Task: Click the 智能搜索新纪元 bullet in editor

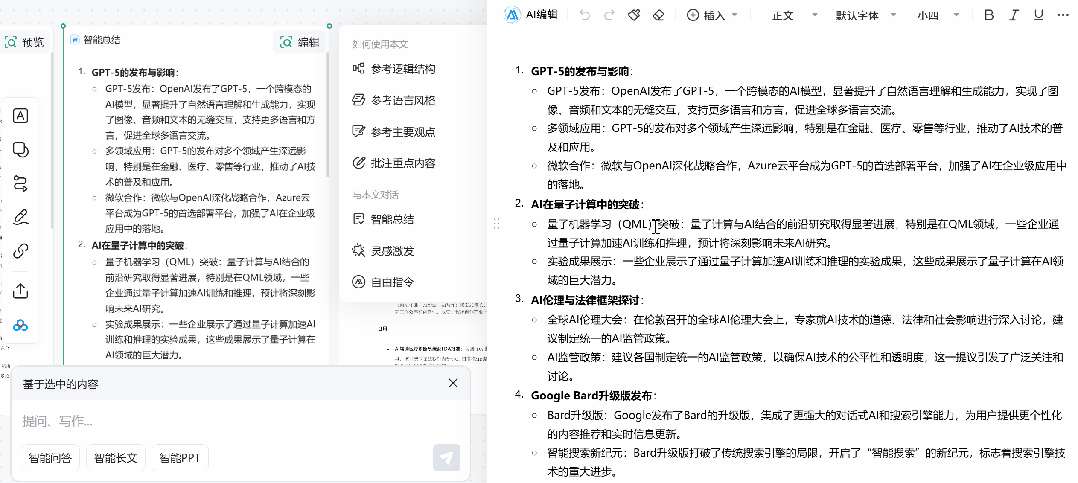Action: click(x=806, y=462)
